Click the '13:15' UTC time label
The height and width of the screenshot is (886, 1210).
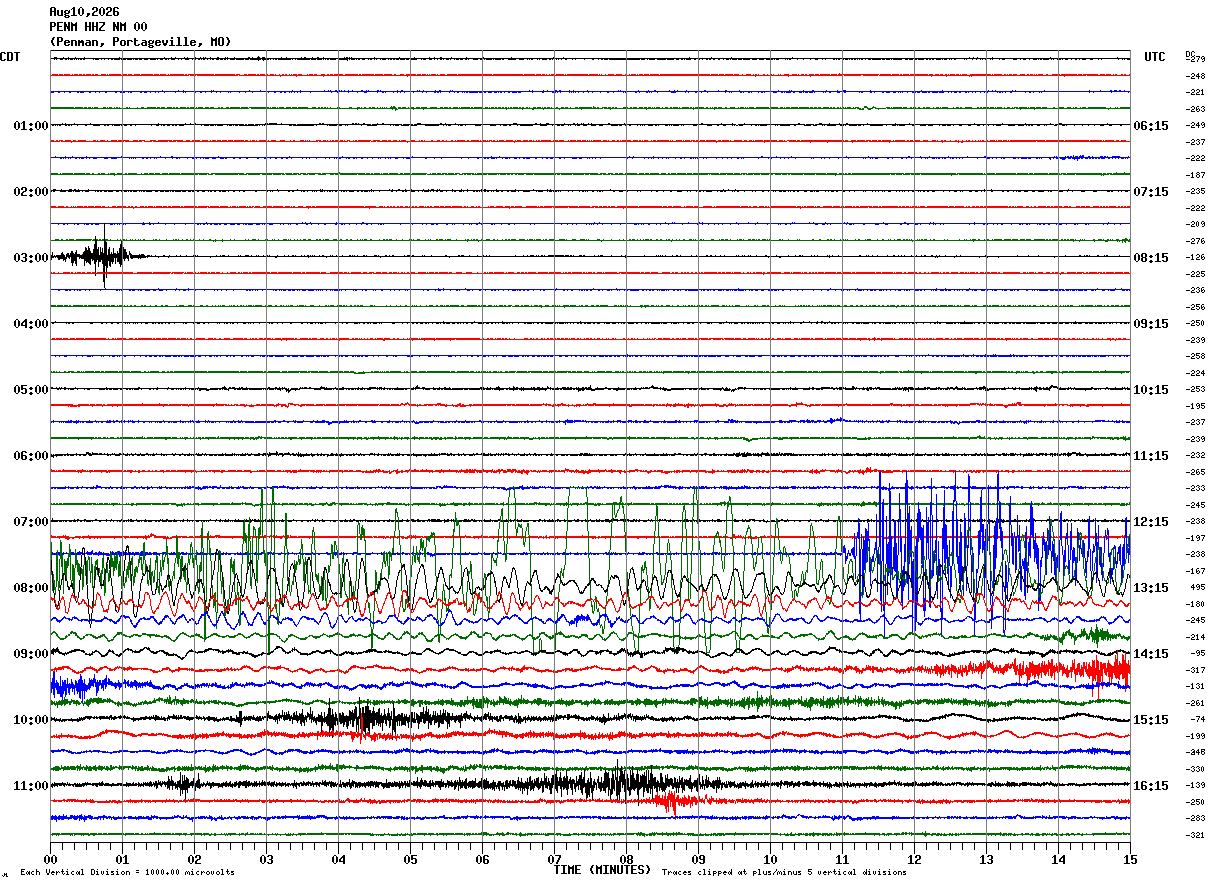click(x=1150, y=588)
